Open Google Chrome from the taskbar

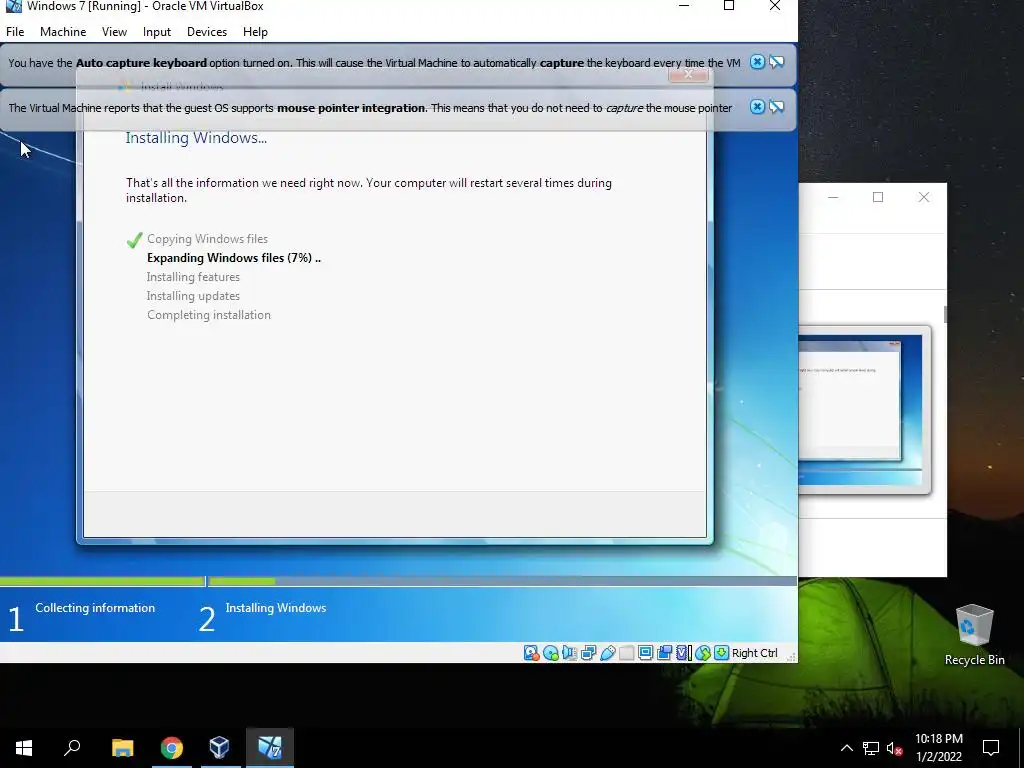(x=172, y=748)
